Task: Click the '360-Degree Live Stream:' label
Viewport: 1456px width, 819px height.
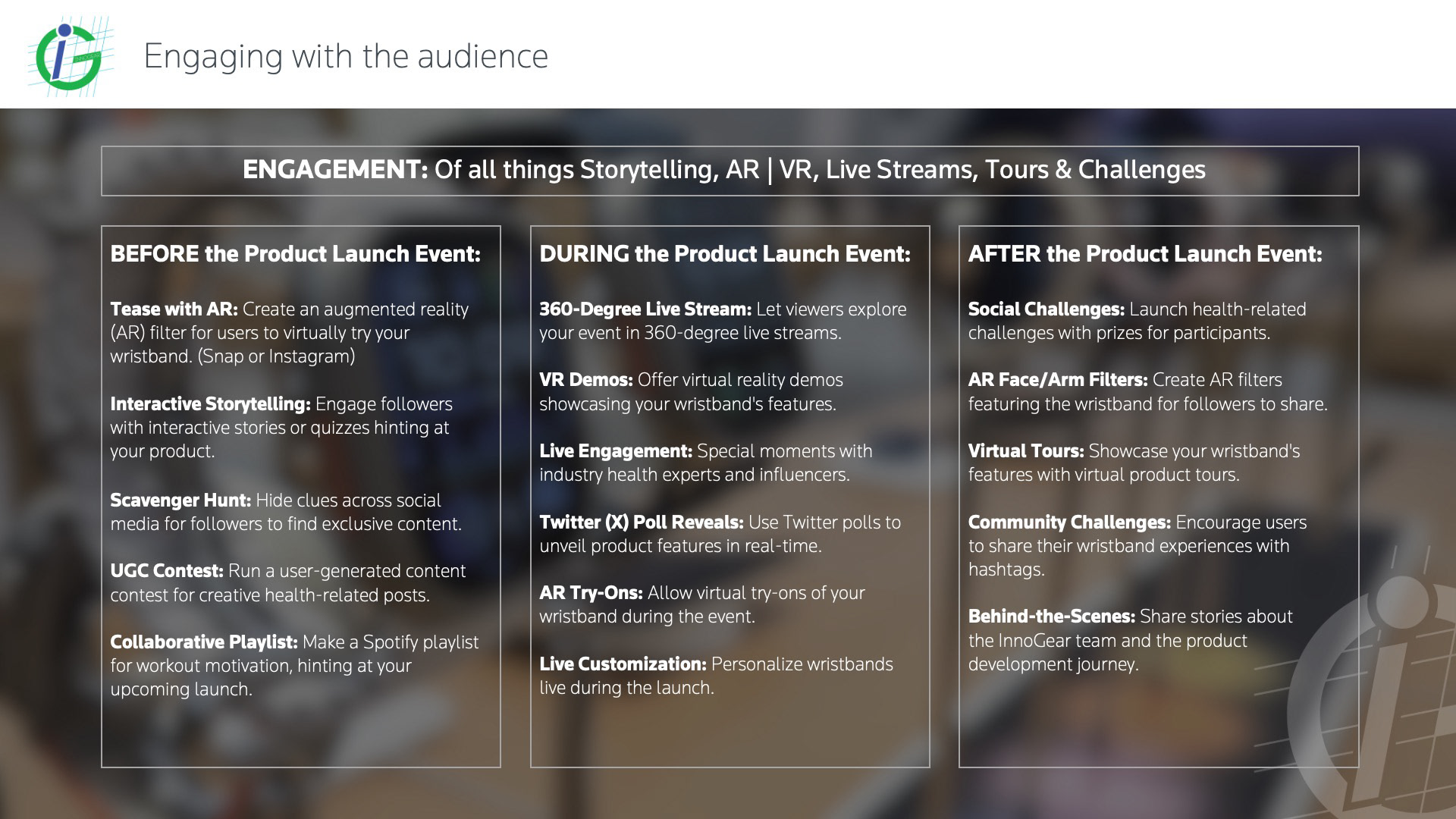Action: tap(645, 309)
